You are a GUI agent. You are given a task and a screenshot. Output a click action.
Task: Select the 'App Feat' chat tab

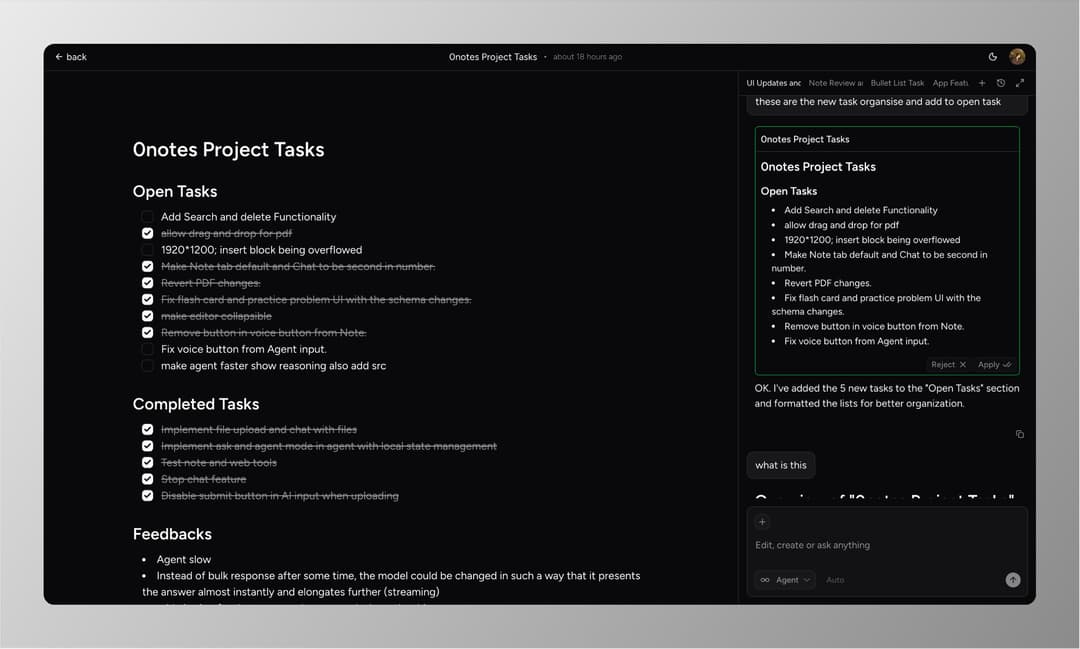coord(950,83)
